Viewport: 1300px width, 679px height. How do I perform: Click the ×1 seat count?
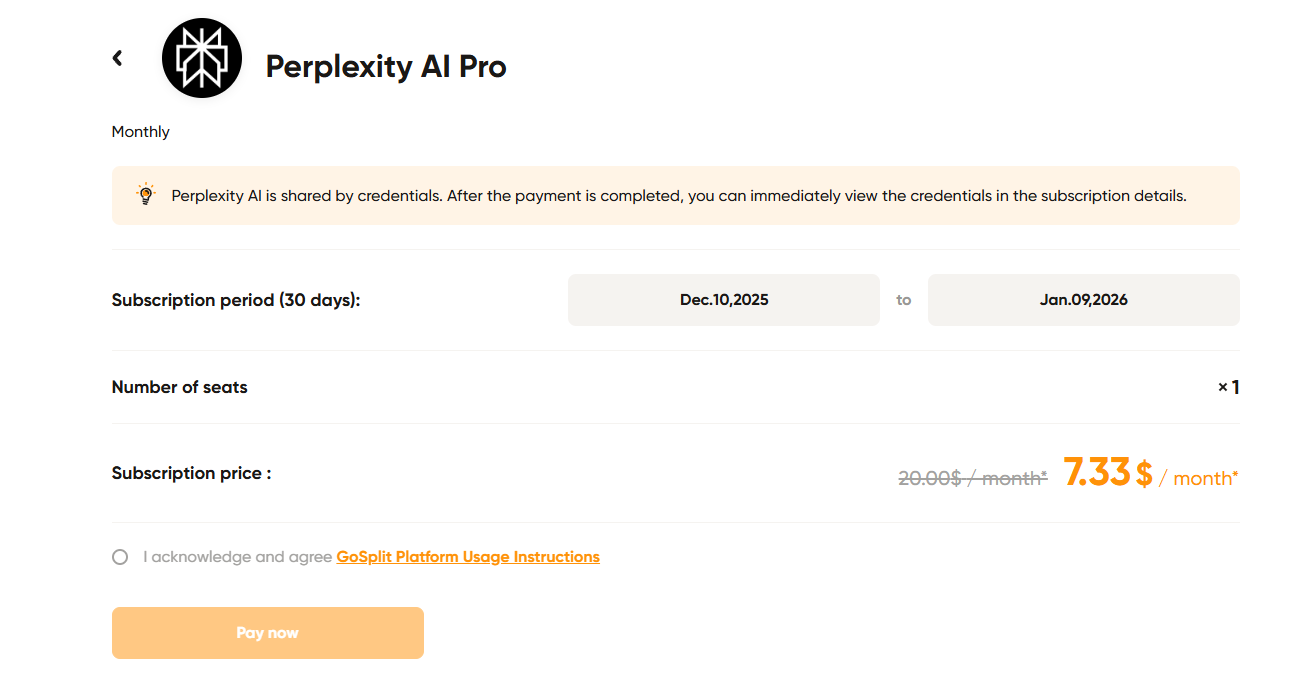[x=1228, y=387]
